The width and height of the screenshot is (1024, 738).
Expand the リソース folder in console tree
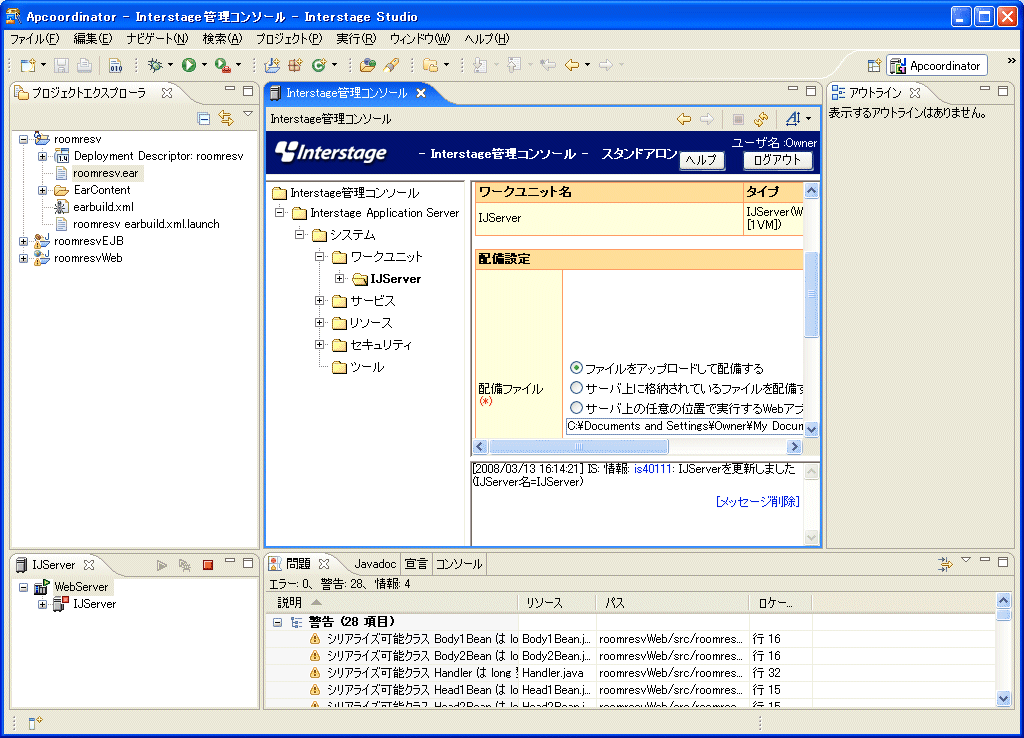pos(319,323)
